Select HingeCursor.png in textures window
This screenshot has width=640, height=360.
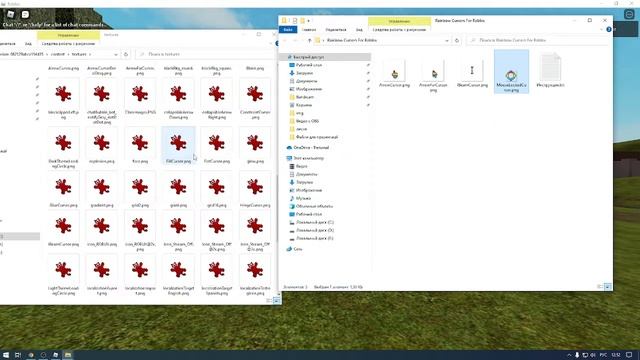click(255, 190)
